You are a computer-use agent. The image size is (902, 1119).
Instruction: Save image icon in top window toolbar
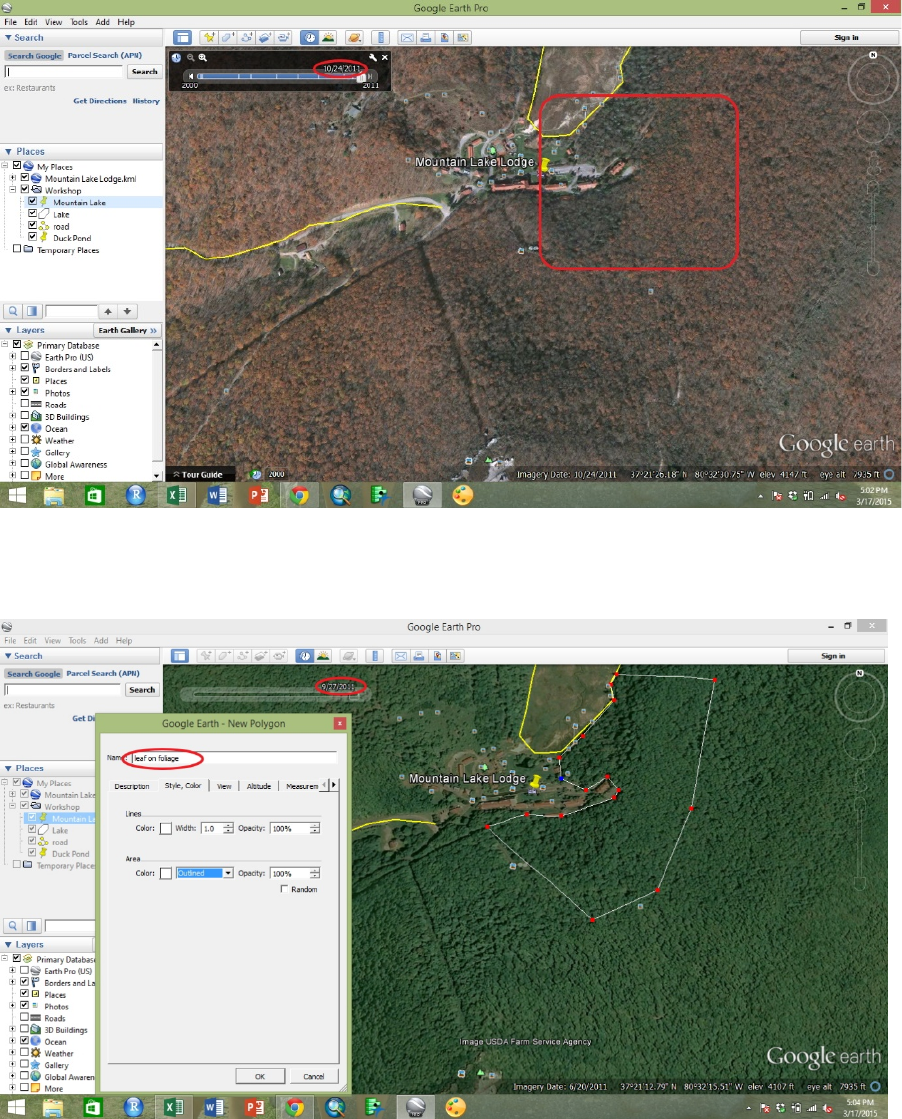(x=444, y=38)
